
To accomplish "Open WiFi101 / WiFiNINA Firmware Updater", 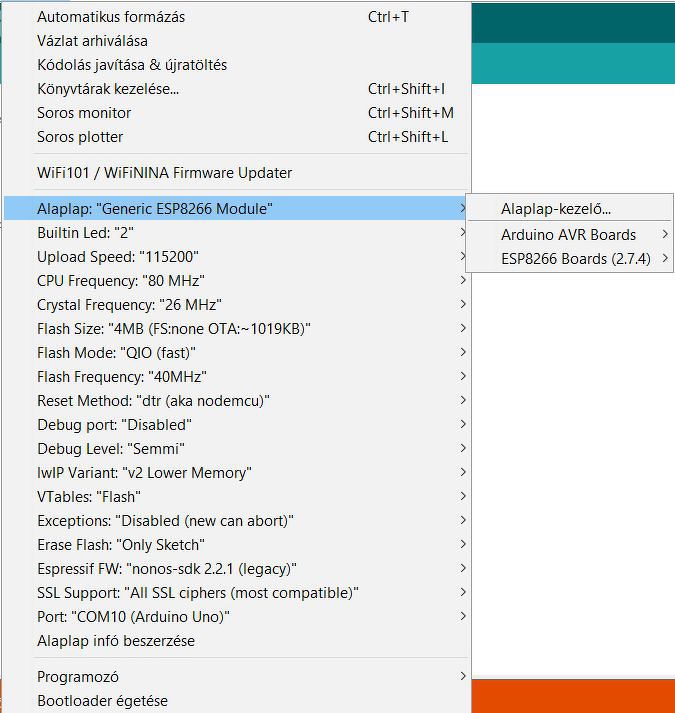I will pos(165,173).
